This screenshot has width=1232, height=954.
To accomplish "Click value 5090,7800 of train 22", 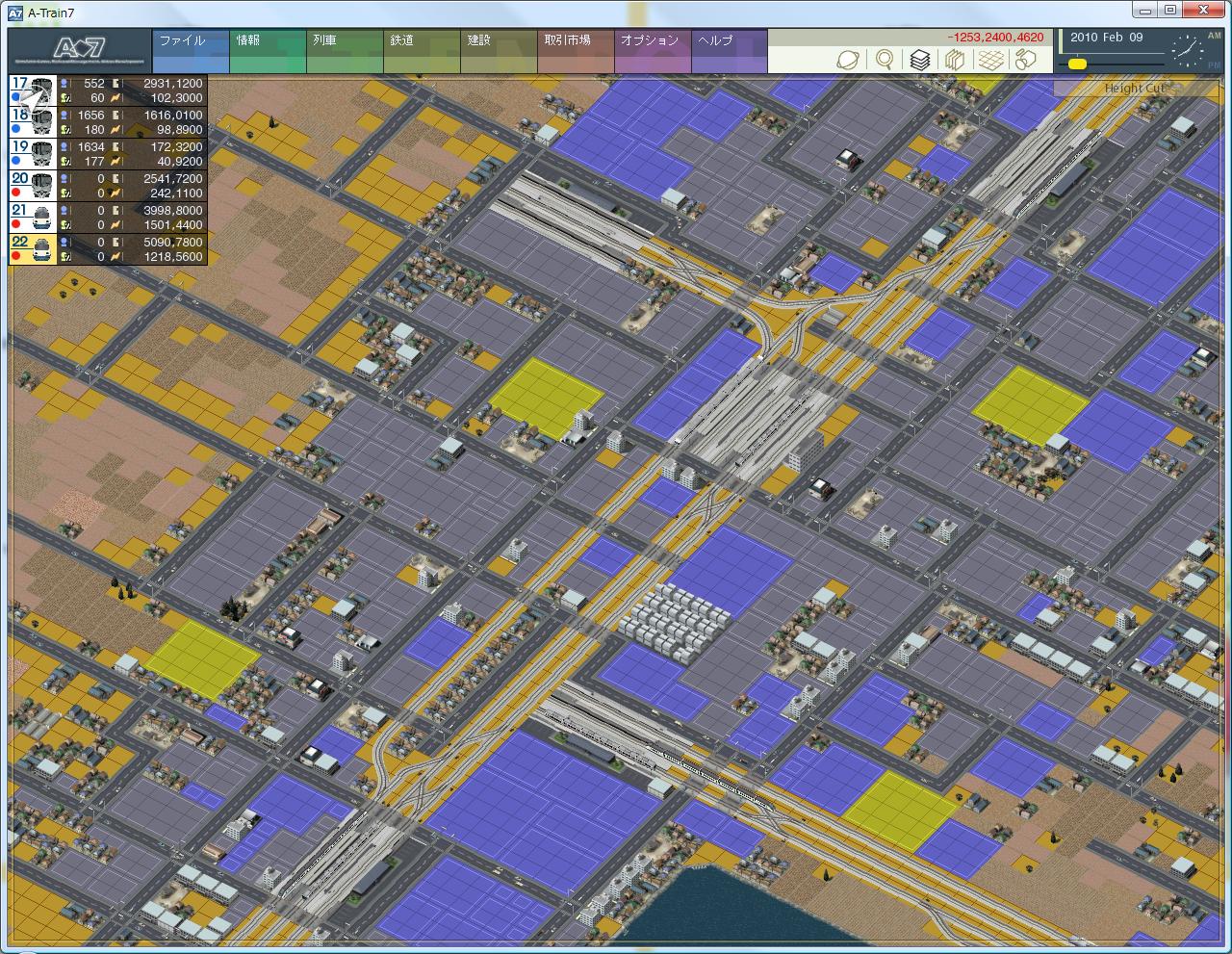I will (172, 243).
